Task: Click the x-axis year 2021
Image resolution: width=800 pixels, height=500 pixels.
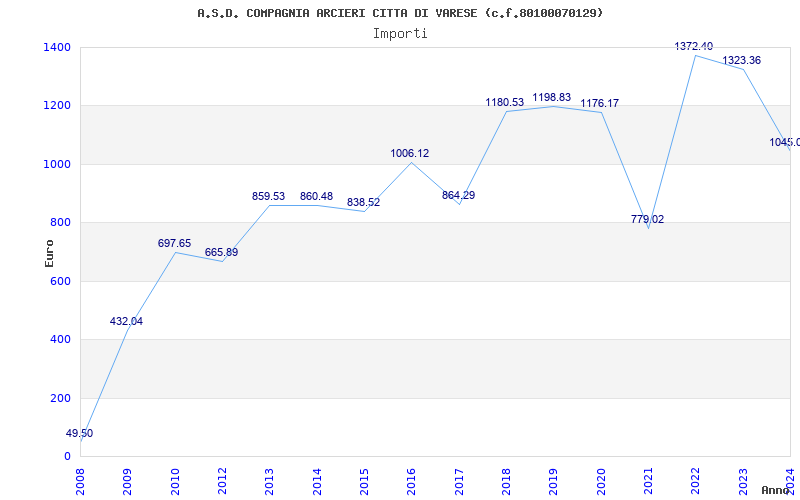Action: (x=648, y=482)
